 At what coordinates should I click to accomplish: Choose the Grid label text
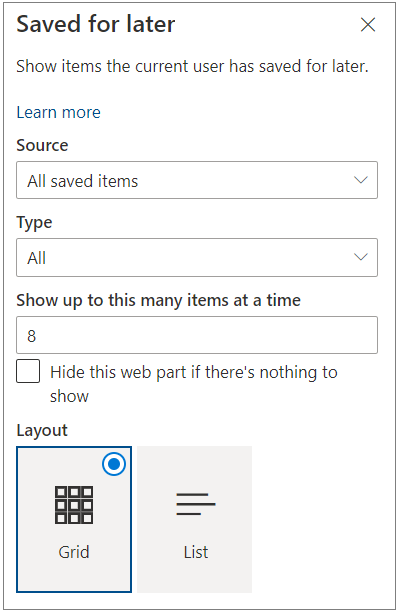click(x=74, y=552)
